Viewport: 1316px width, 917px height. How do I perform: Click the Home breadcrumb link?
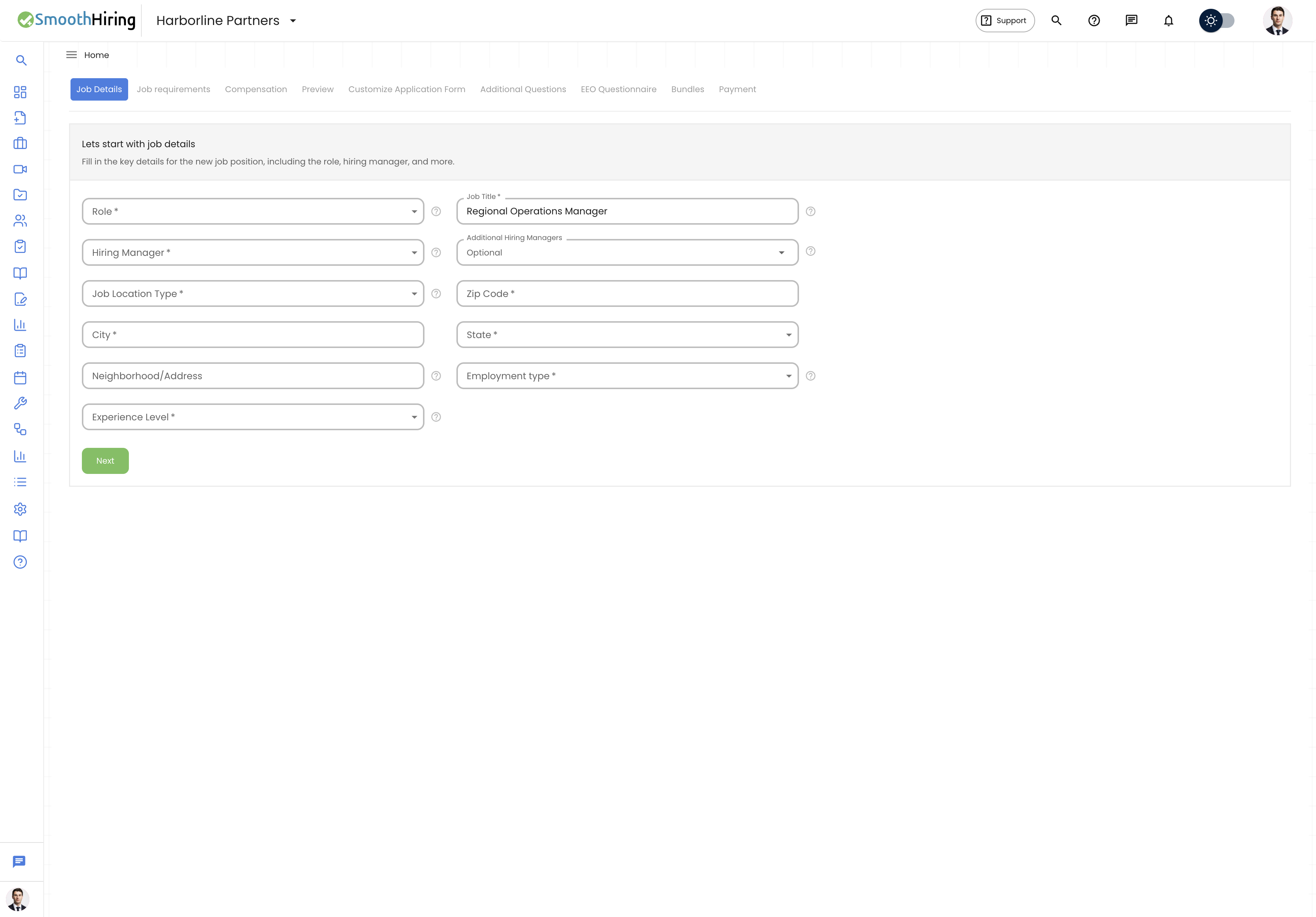click(96, 55)
